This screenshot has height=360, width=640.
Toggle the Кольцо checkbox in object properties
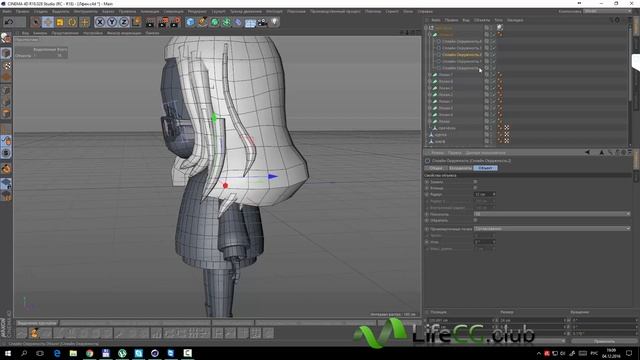pyautogui.click(x=475, y=188)
